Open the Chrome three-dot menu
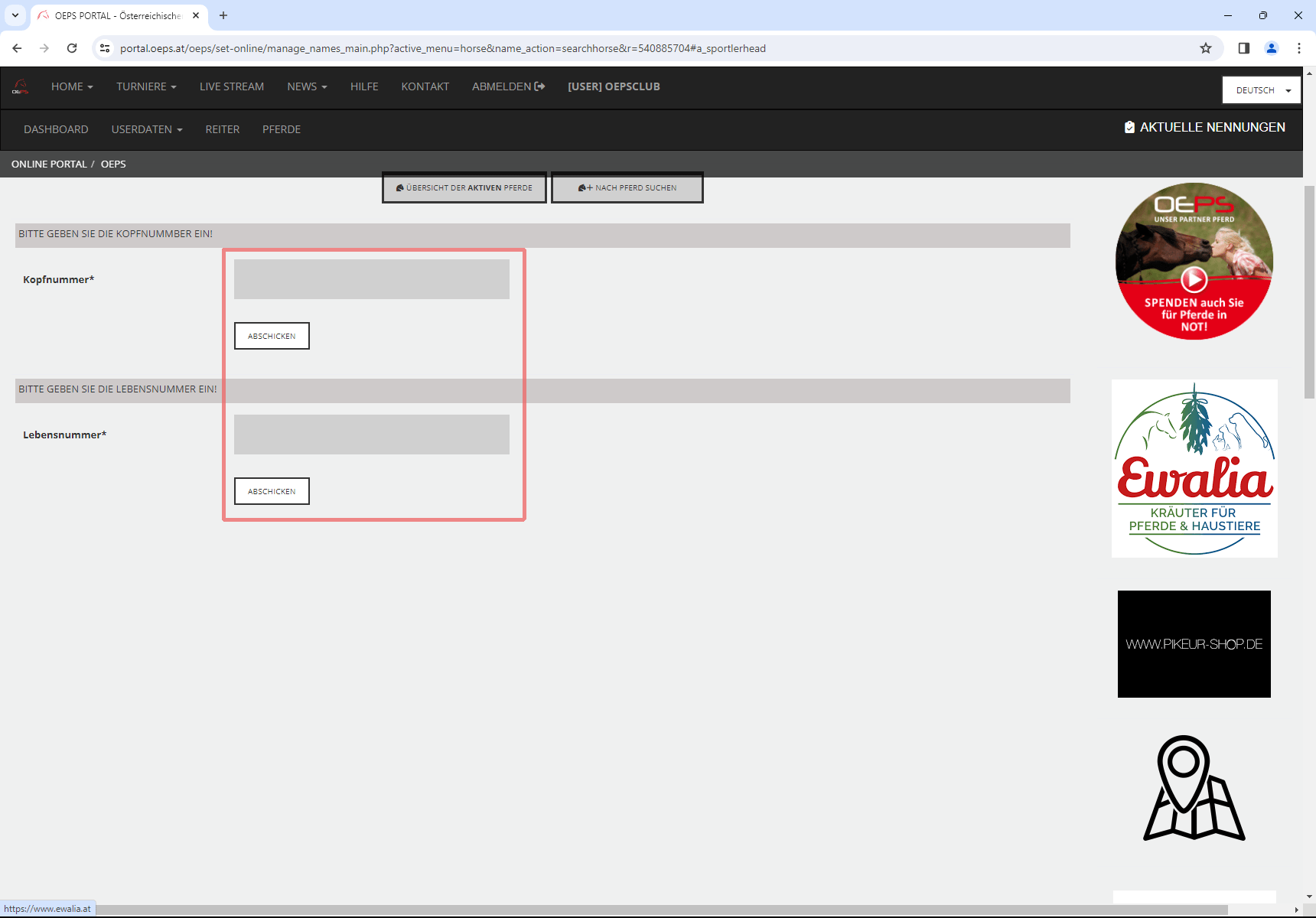 (1299, 48)
